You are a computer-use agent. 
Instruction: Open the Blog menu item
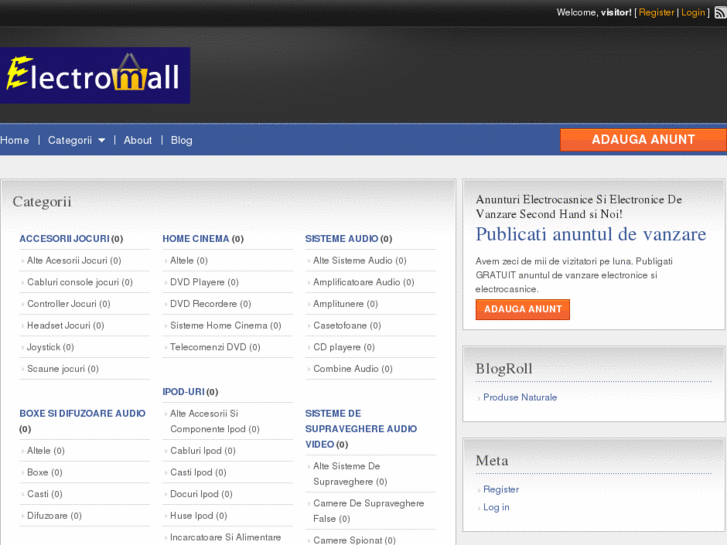(x=181, y=140)
